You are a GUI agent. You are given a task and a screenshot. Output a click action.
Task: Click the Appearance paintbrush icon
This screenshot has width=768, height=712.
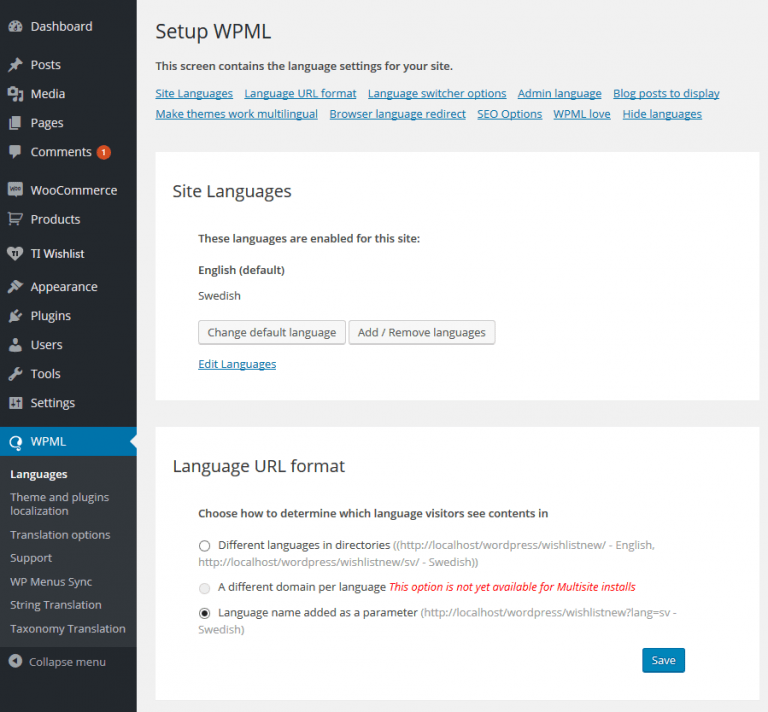(x=15, y=286)
